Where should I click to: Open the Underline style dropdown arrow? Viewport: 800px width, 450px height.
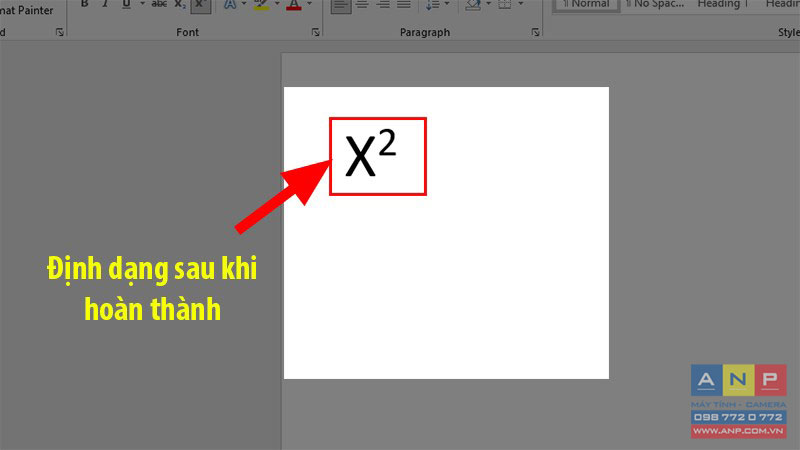point(142,4)
